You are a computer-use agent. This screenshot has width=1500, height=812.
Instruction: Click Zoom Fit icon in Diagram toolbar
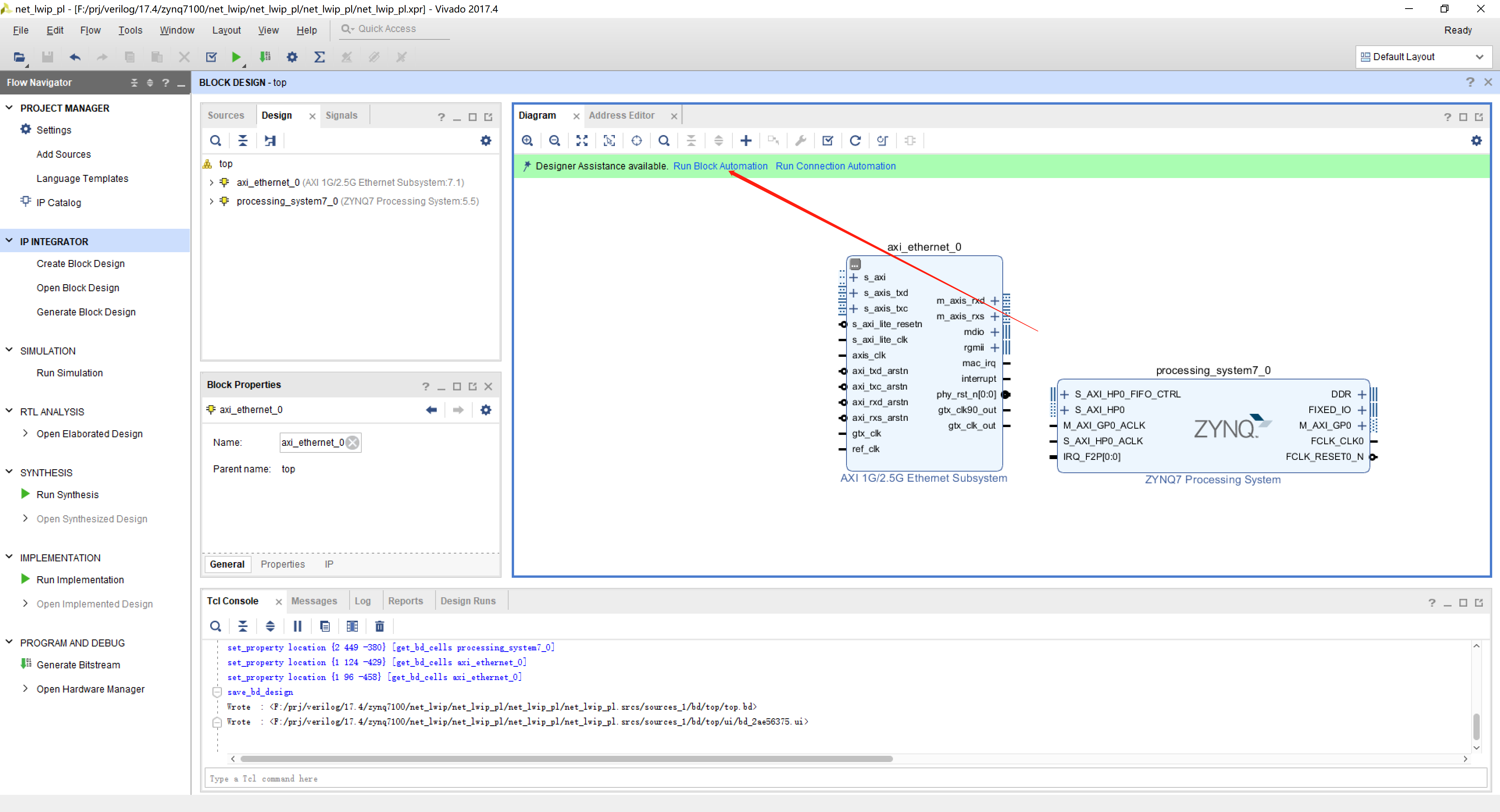582,140
